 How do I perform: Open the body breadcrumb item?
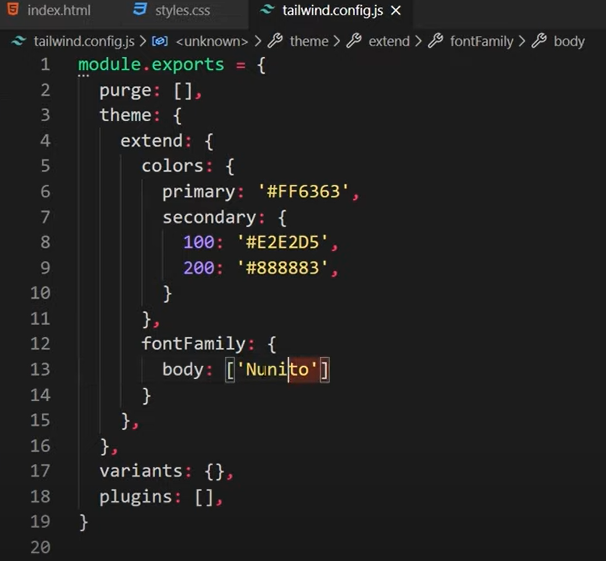[x=569, y=41]
